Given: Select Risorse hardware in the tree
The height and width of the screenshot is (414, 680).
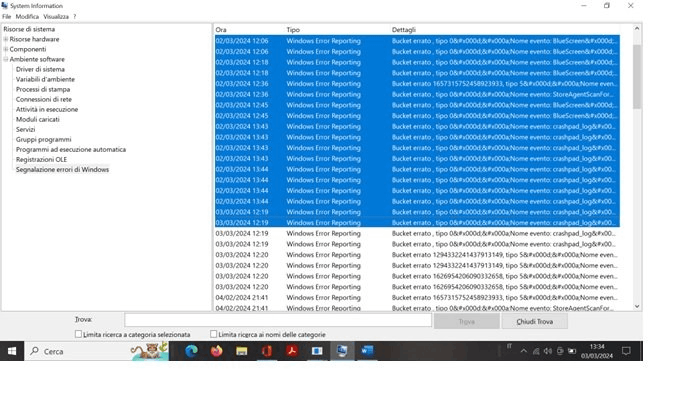Looking at the screenshot, I should click(x=34, y=39).
